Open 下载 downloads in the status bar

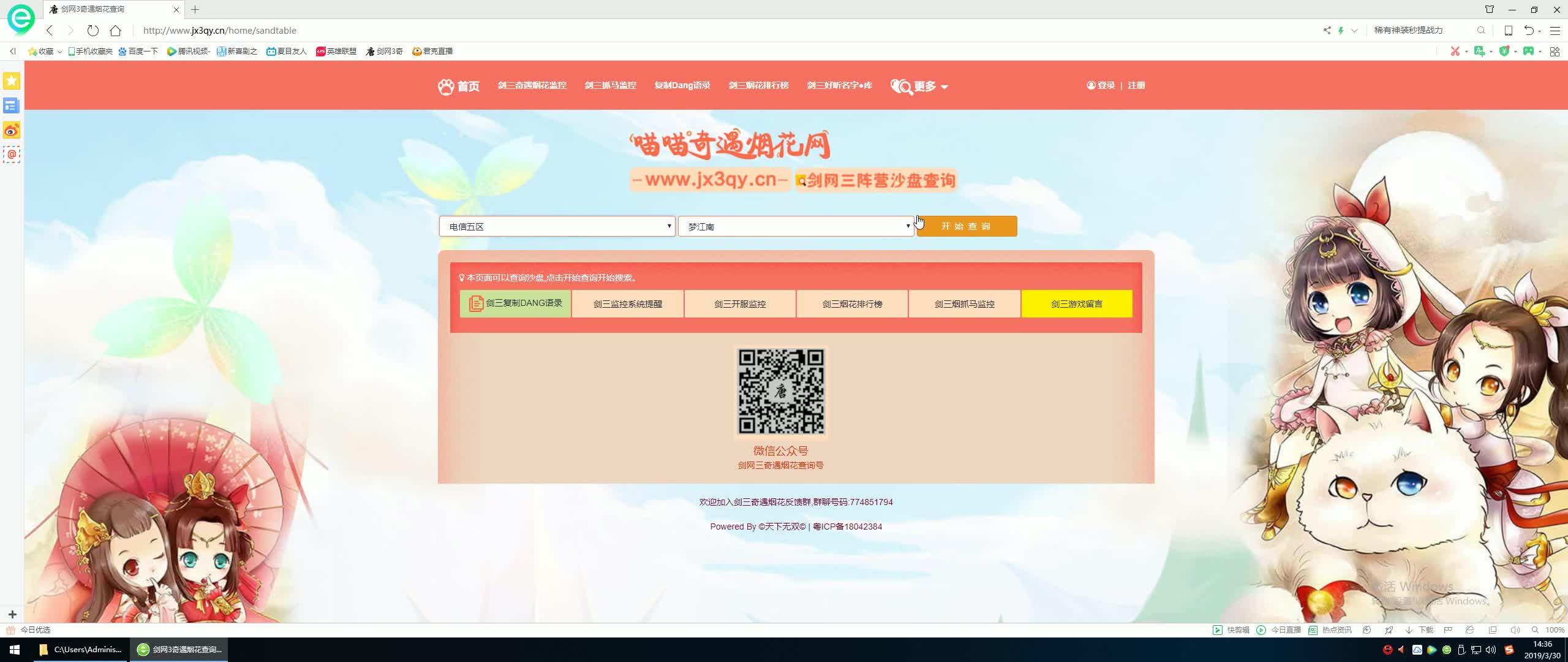1419,630
